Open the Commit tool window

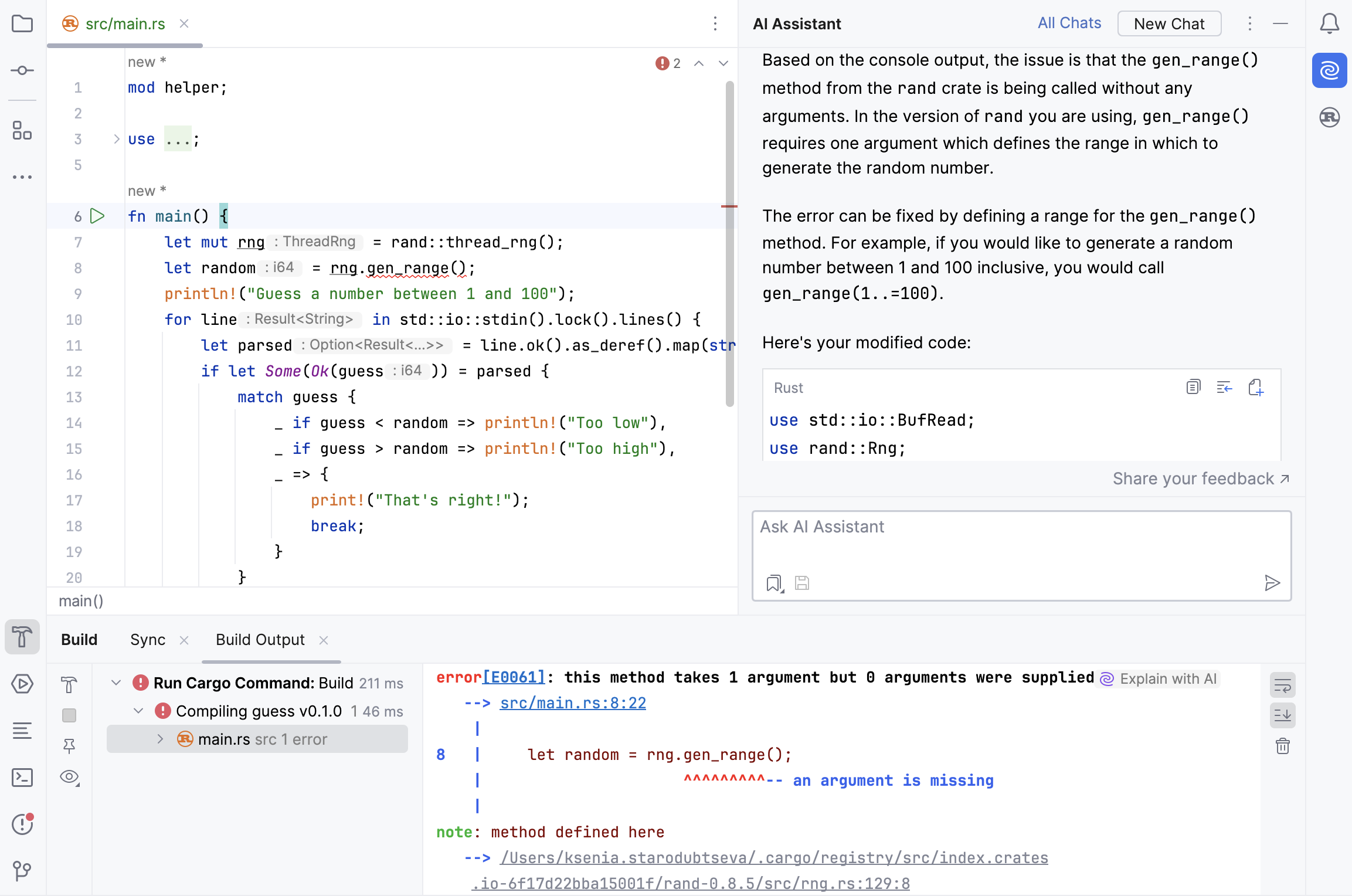pos(22,70)
